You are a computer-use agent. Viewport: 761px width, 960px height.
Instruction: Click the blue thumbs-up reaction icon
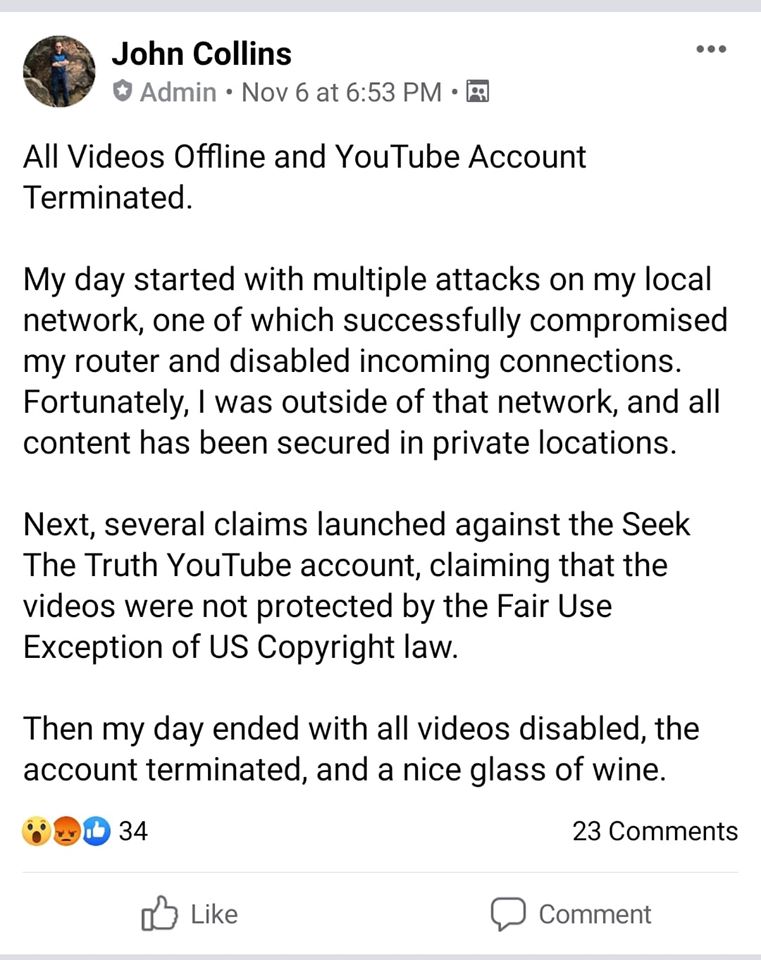[x=95, y=831]
